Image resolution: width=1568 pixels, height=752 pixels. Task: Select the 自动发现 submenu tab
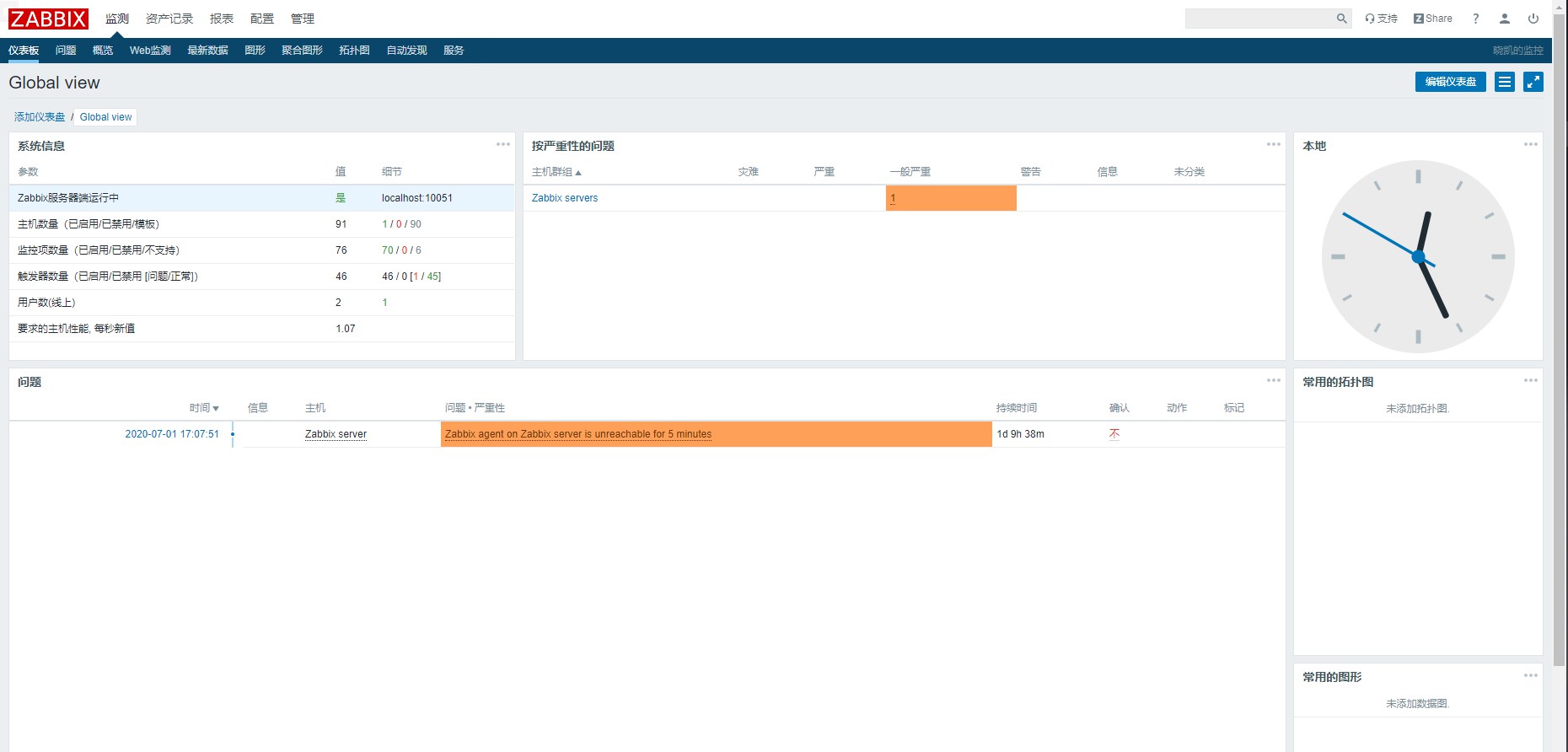tap(406, 51)
